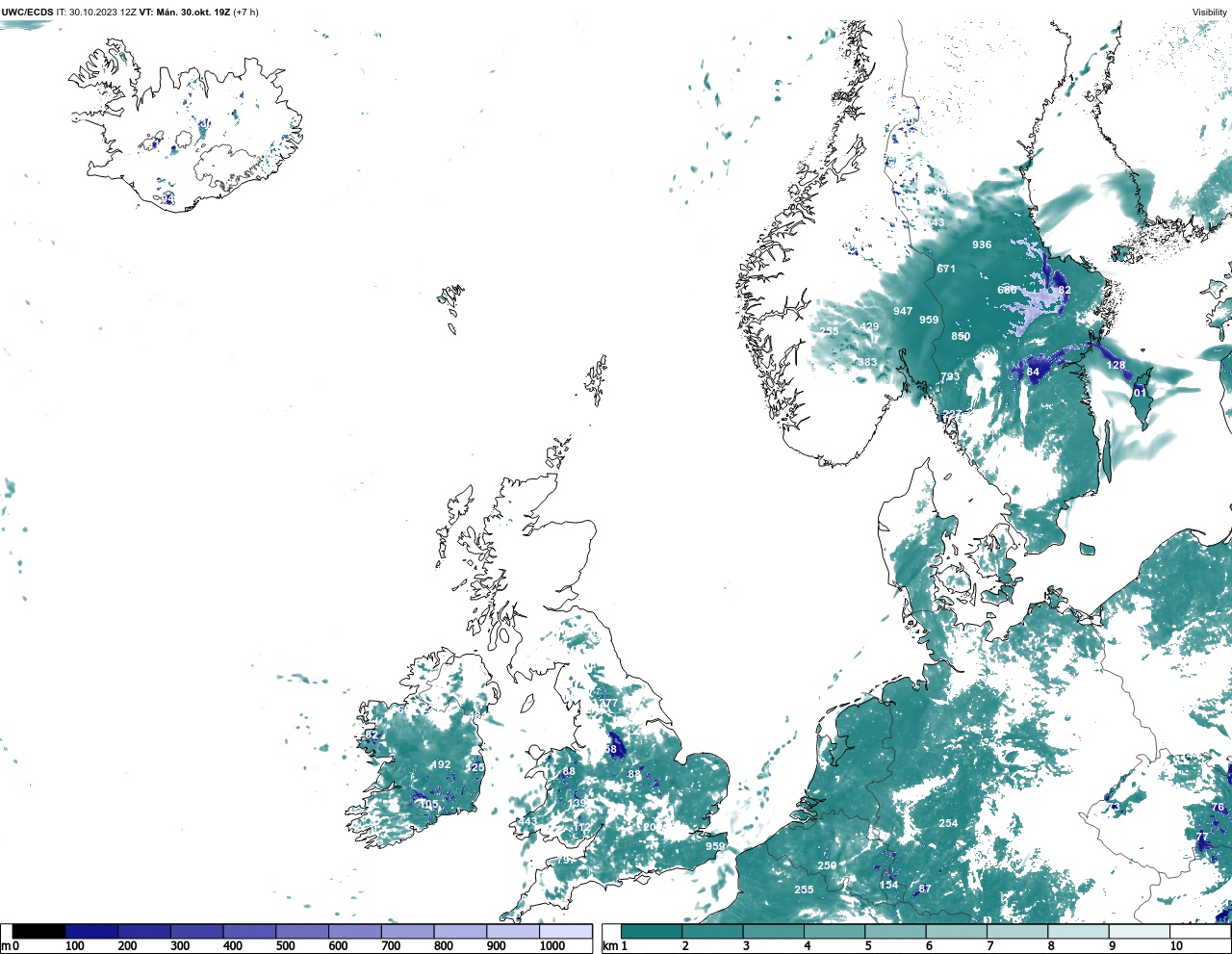Viewport: 1232px width, 954px height.
Task: Click the '192' value over Ireland
Action: pos(441,764)
